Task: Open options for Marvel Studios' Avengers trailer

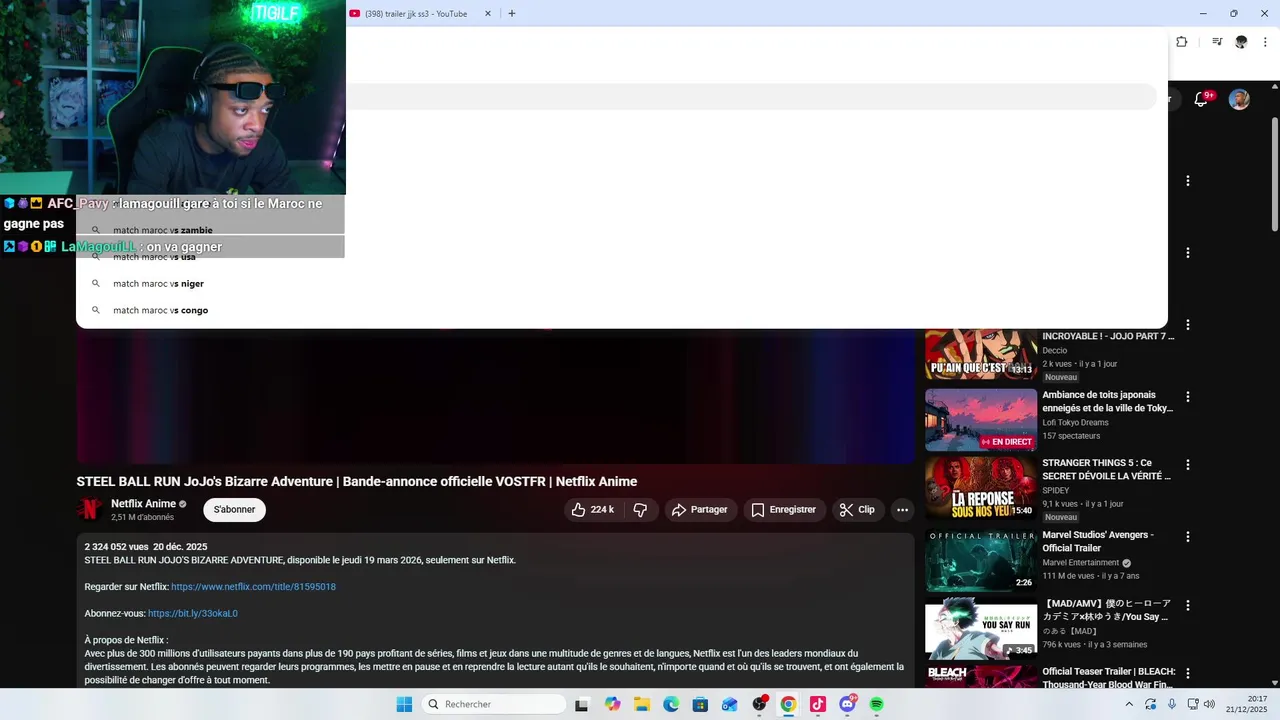Action: coord(1188,537)
